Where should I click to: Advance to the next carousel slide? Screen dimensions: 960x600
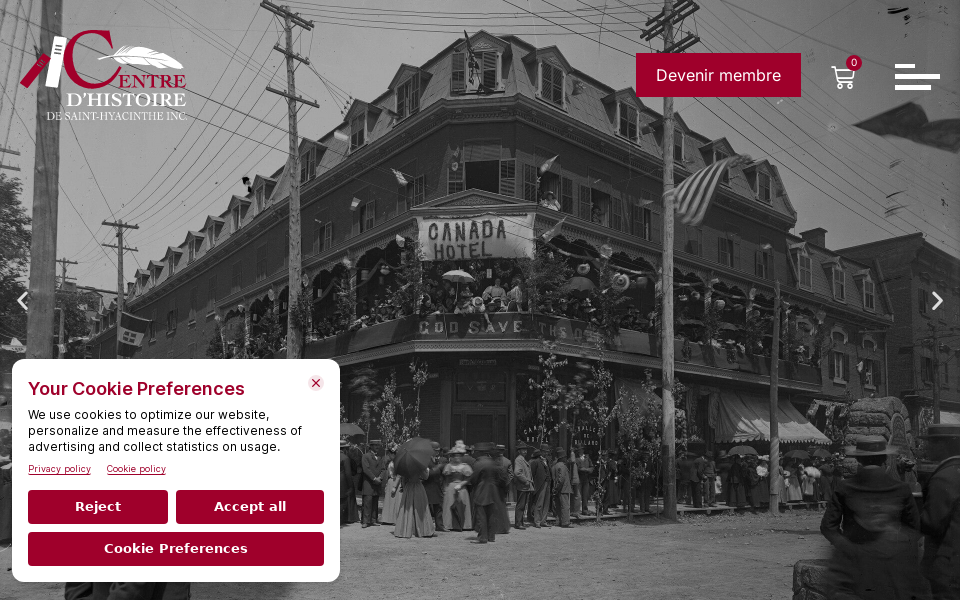coord(937,301)
